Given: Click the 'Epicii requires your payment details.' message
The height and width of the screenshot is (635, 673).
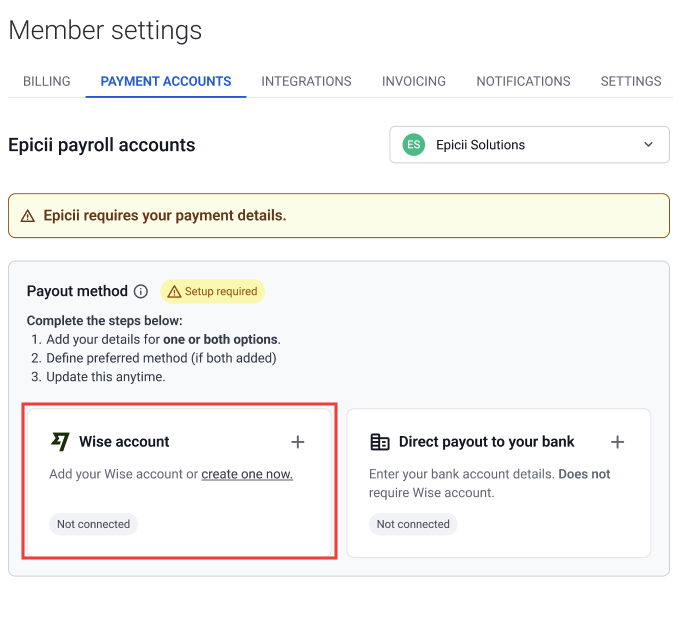Looking at the screenshot, I should 165,216.
